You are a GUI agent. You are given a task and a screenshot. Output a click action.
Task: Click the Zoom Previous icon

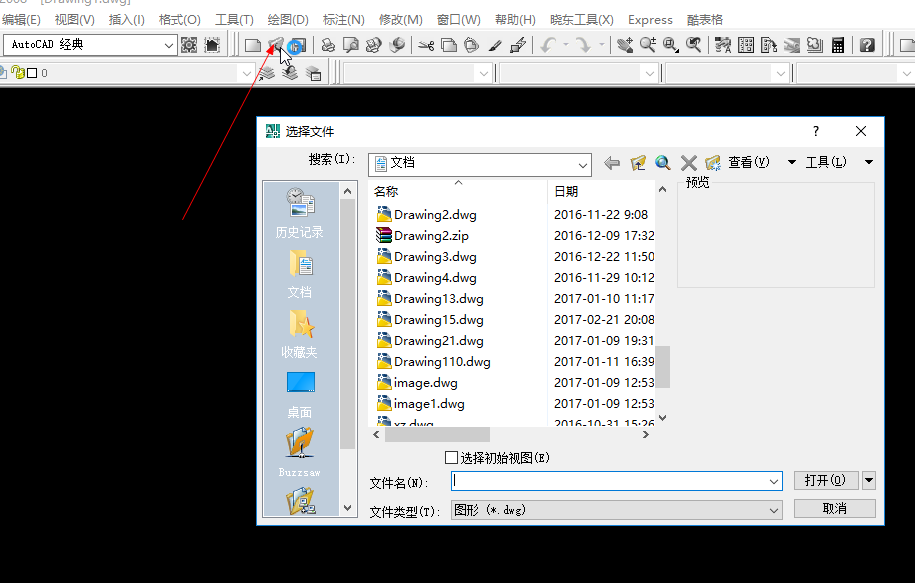(693, 45)
